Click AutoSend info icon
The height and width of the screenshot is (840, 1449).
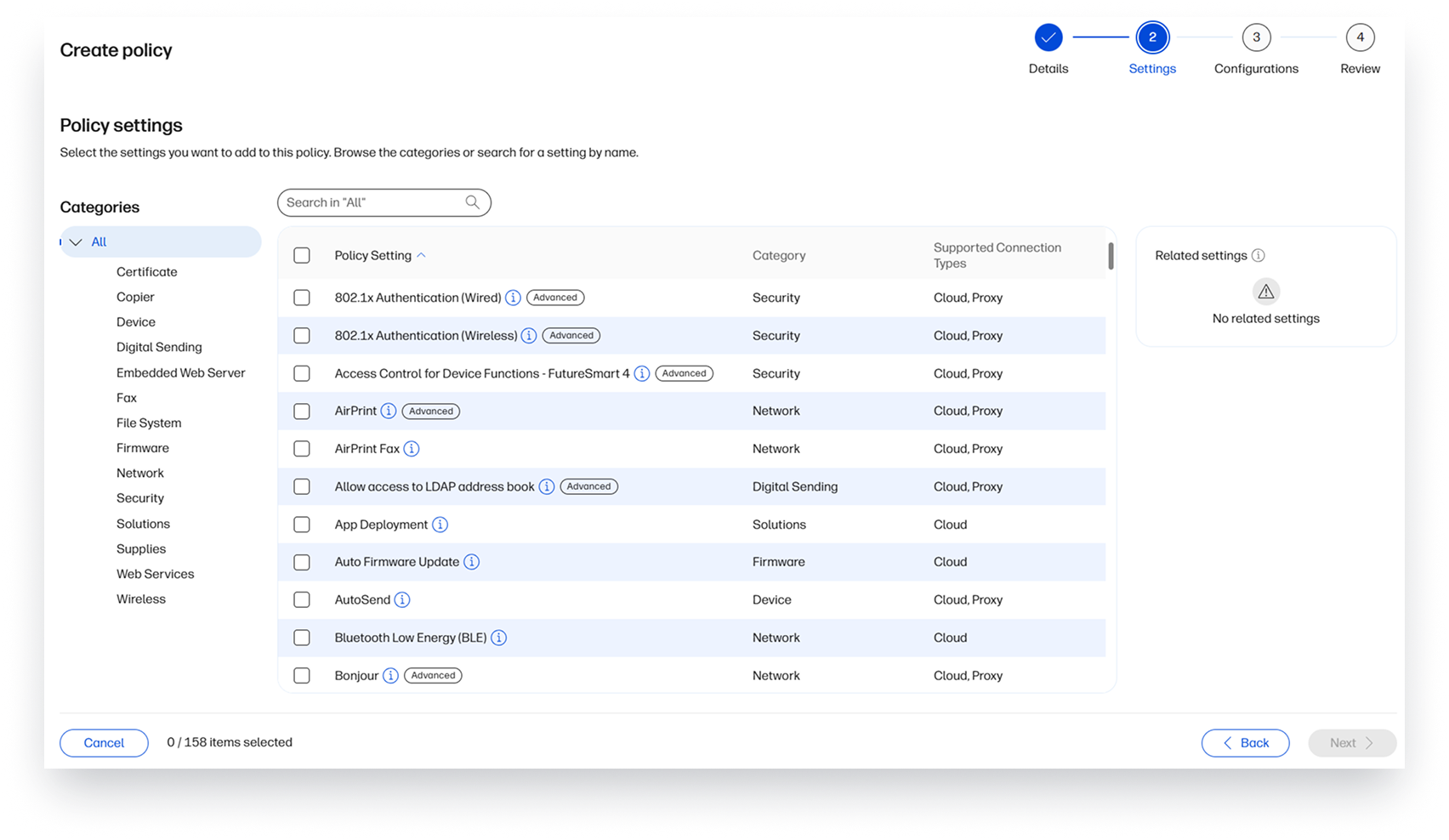402,599
